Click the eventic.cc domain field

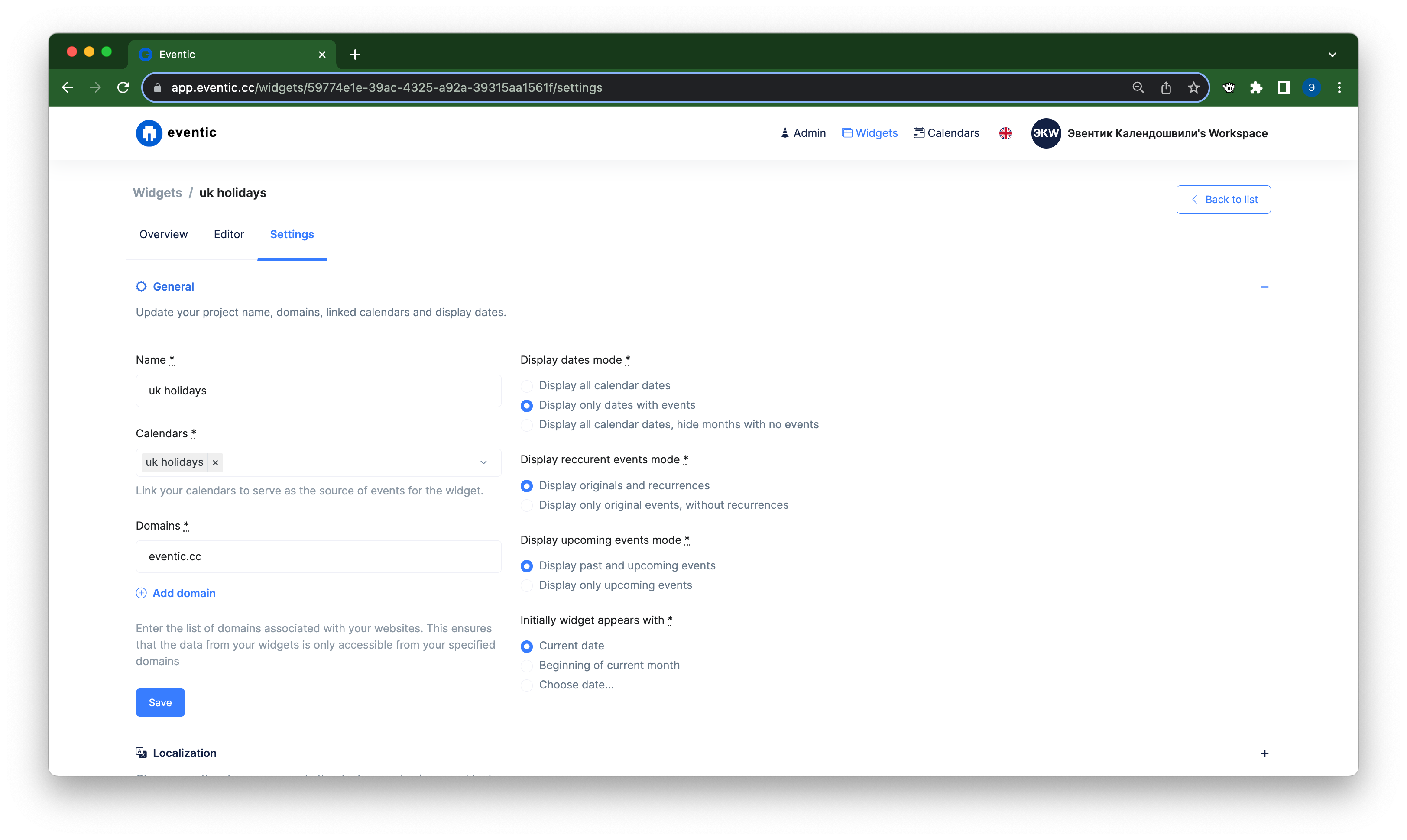(318, 556)
